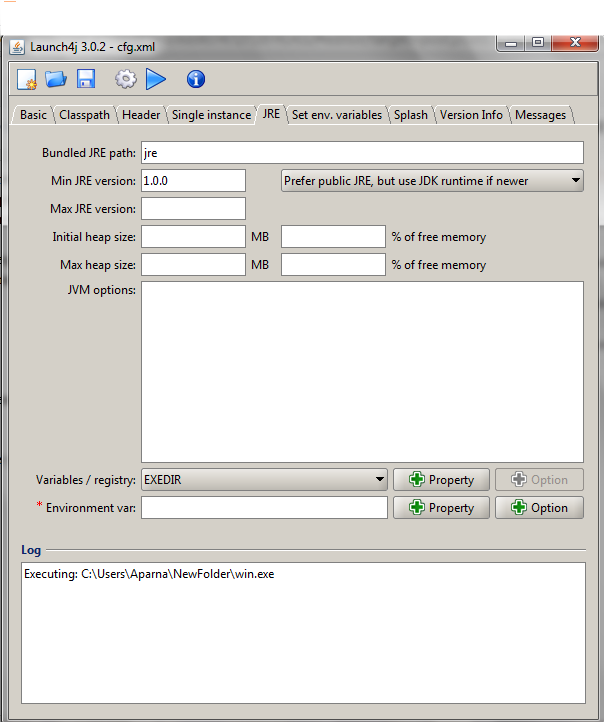Add Property for Environment var
The height and width of the screenshot is (722, 604).
point(441,507)
